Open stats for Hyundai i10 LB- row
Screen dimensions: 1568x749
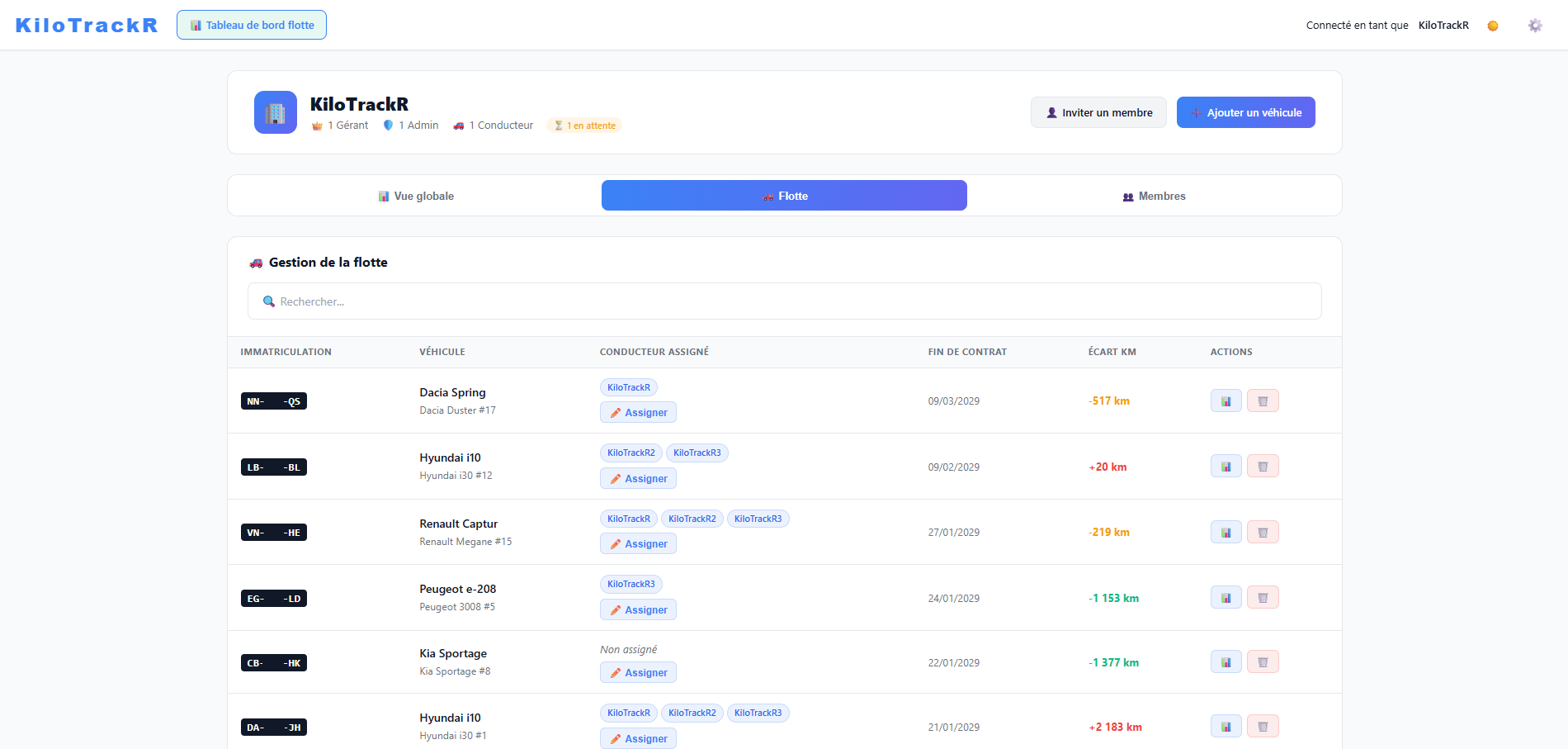pyautogui.click(x=1226, y=467)
